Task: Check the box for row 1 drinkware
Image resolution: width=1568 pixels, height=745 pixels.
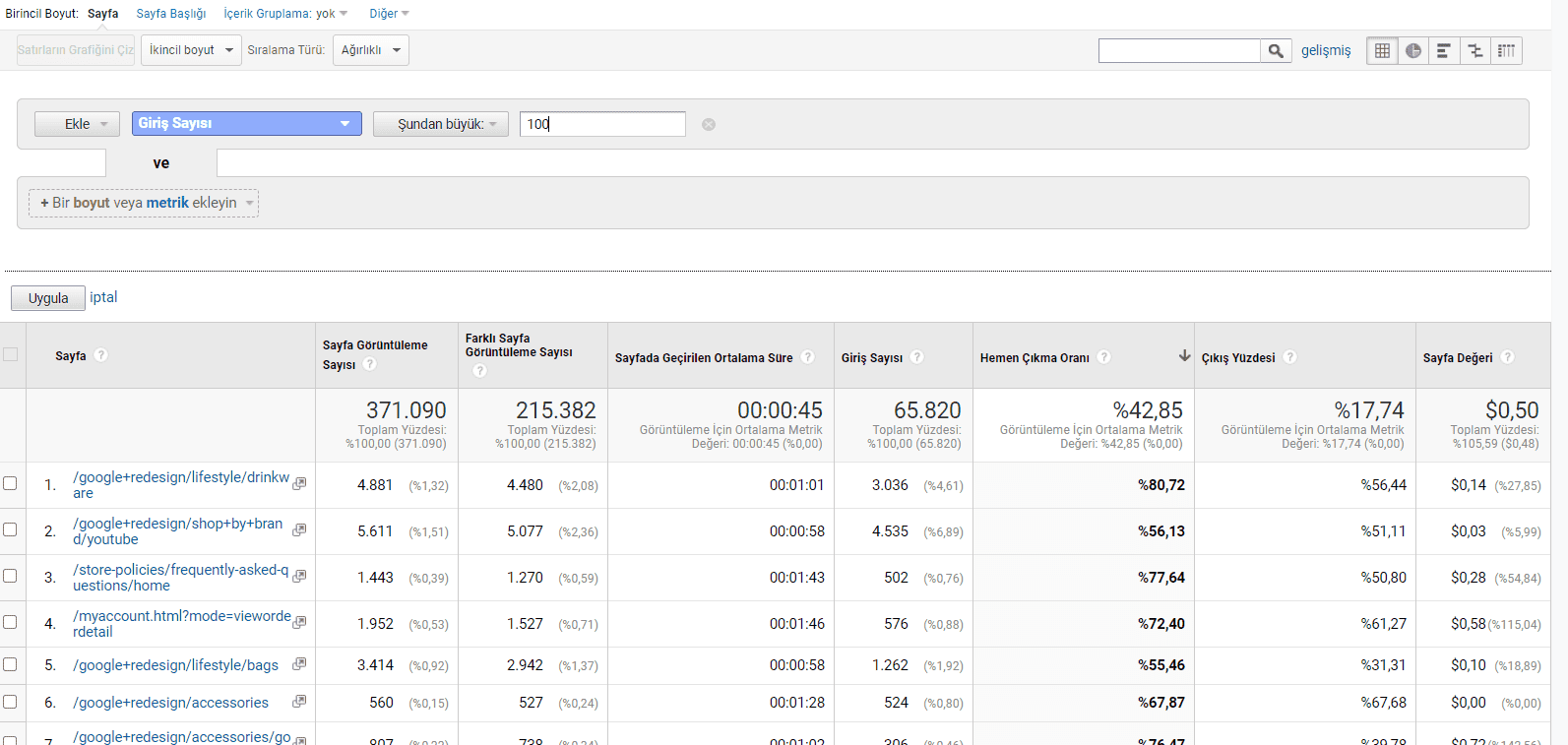Action: pyautogui.click(x=10, y=483)
